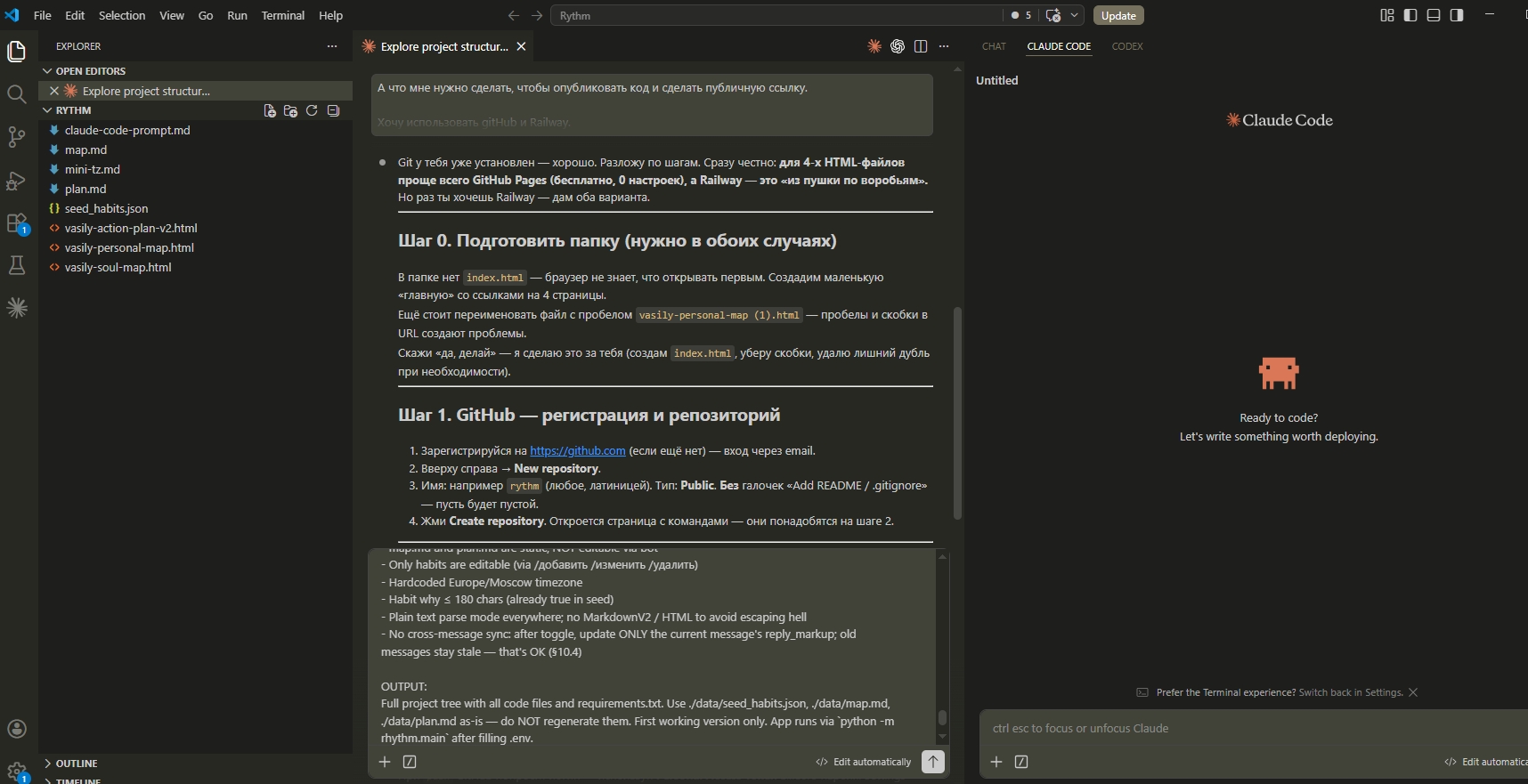Open the chat icon in title bar

pyautogui.click(x=1053, y=15)
